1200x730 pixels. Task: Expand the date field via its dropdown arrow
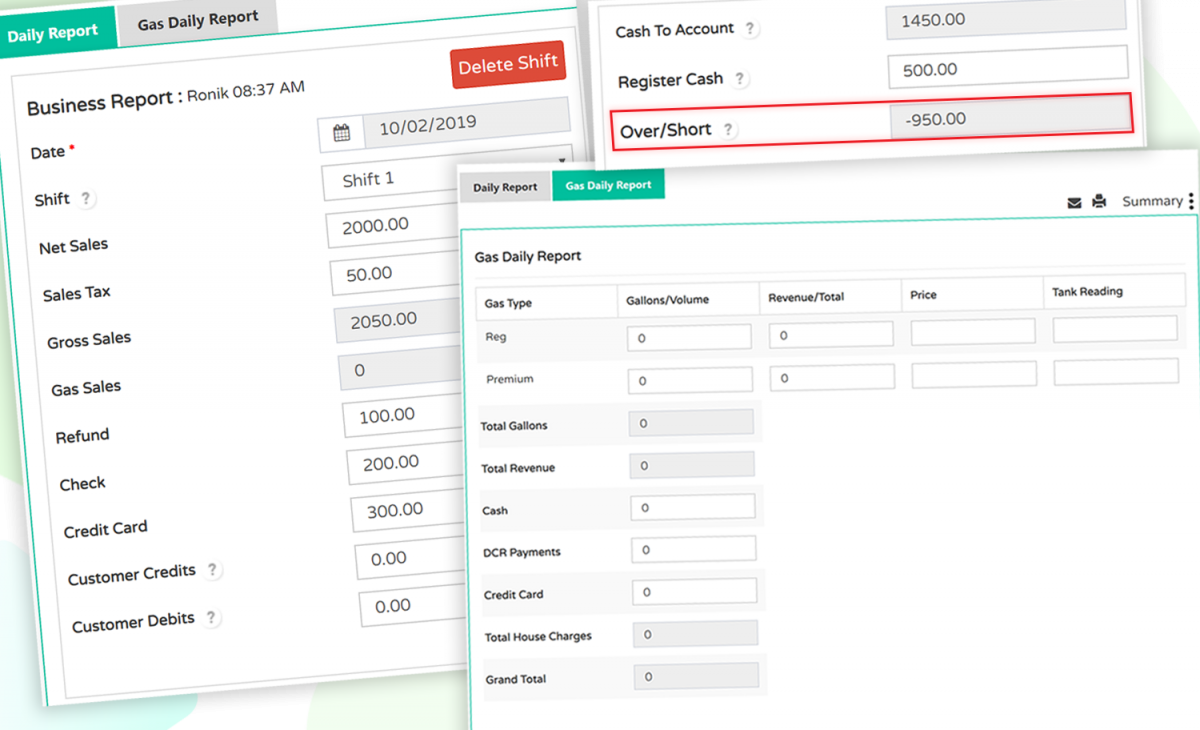coord(561,160)
